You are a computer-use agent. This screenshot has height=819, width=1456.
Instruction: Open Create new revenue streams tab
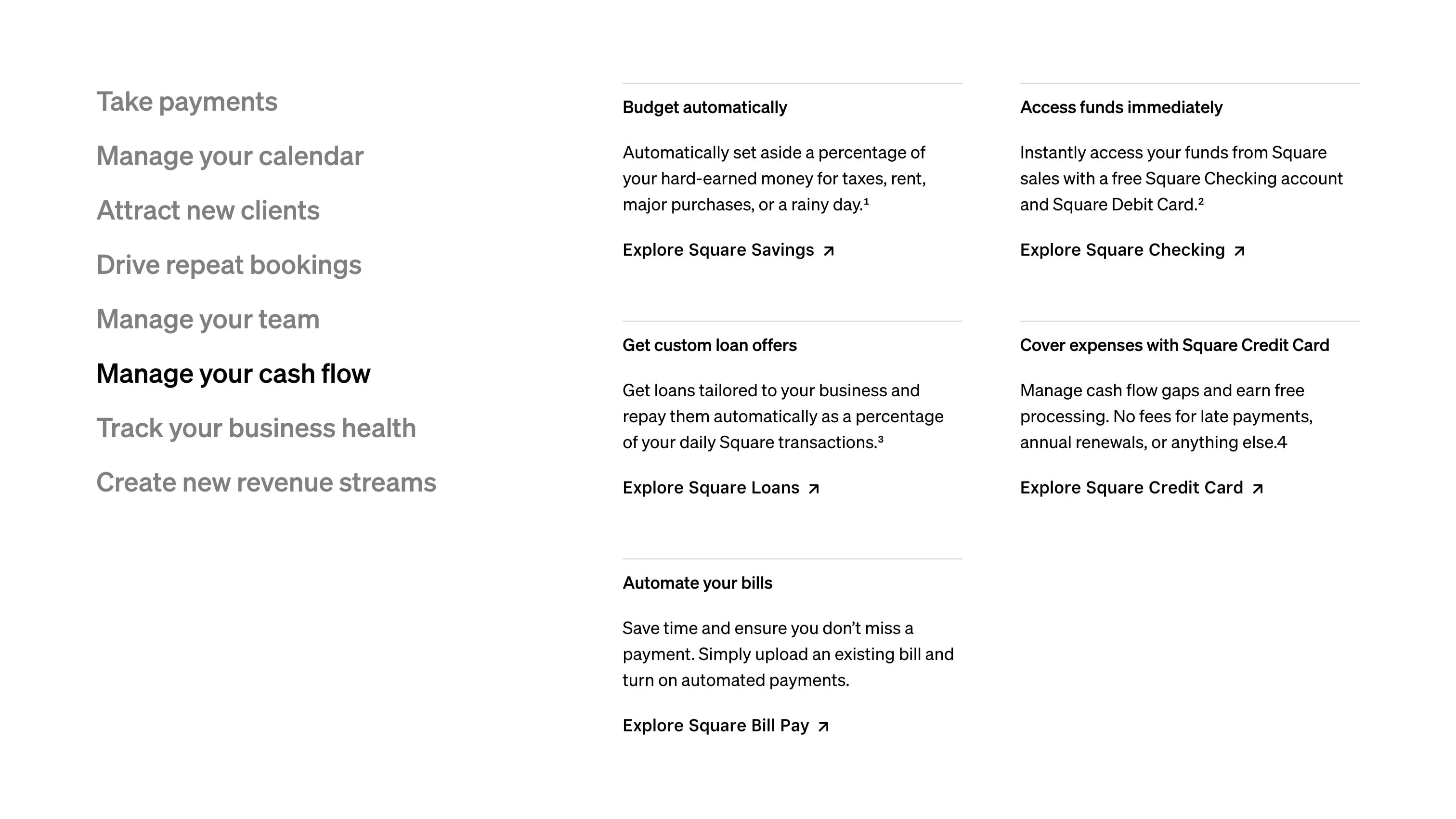click(x=266, y=482)
